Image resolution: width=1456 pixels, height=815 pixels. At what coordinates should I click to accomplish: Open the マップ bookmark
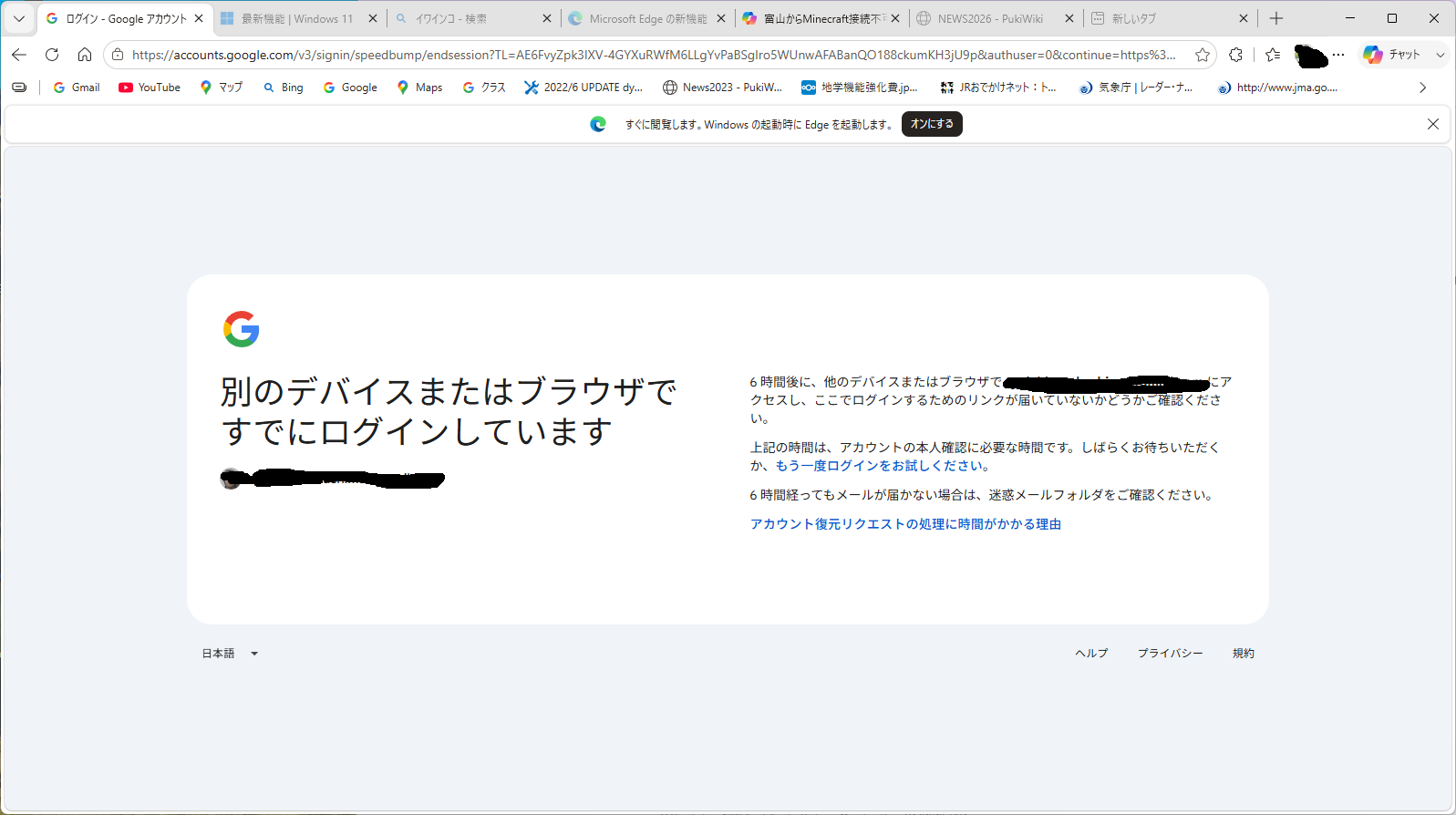(x=222, y=88)
